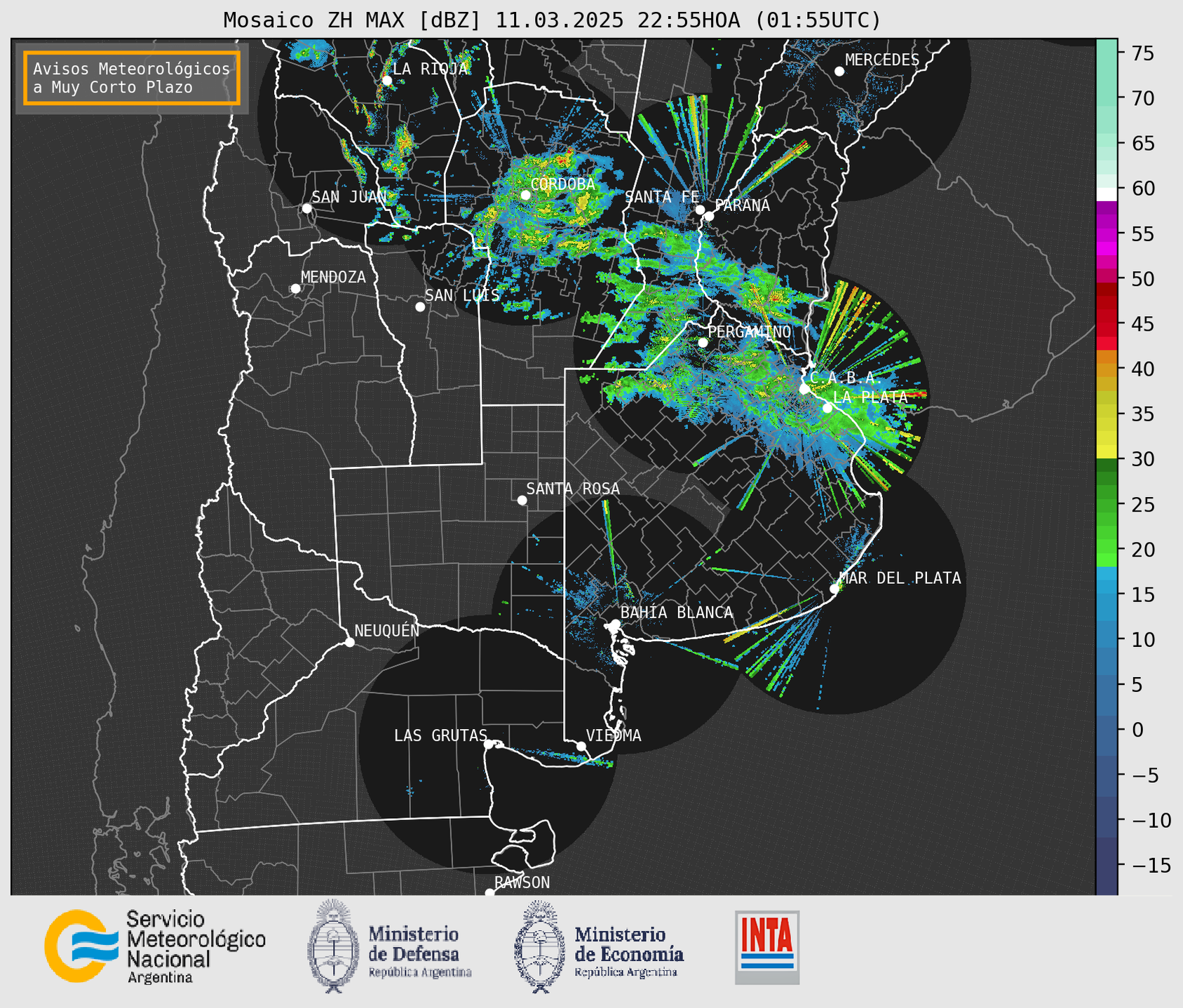Click the Santa Rosa city dot
The image size is (1183, 1008).
tap(522, 500)
